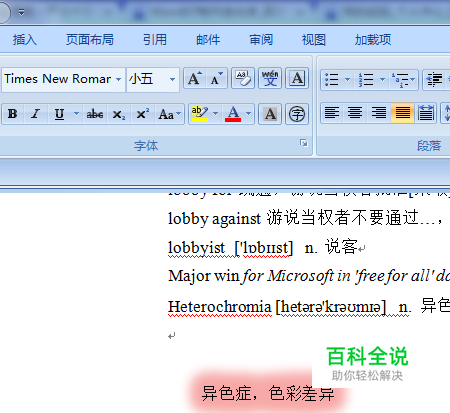Open the Numbering dropdown arrow

382,79
